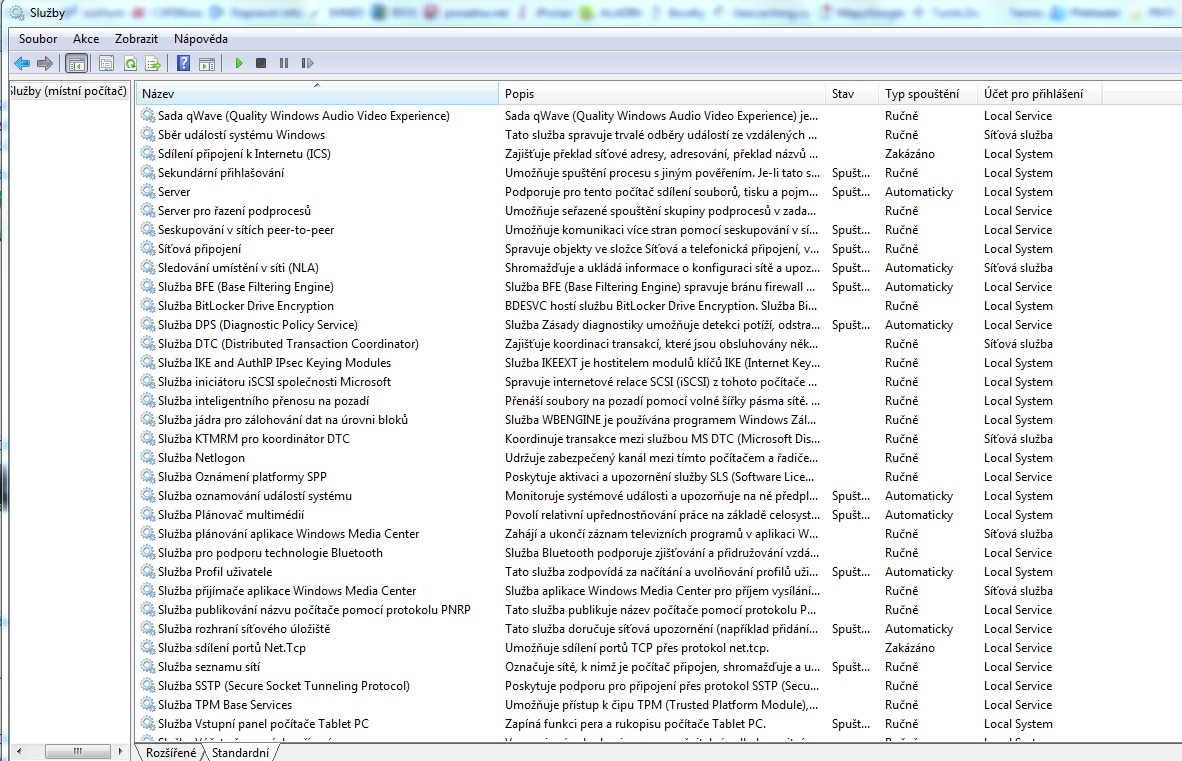Screen dimensions: 1182x761
Task: Click the Forward arrow in toolbar
Action: click(44, 63)
